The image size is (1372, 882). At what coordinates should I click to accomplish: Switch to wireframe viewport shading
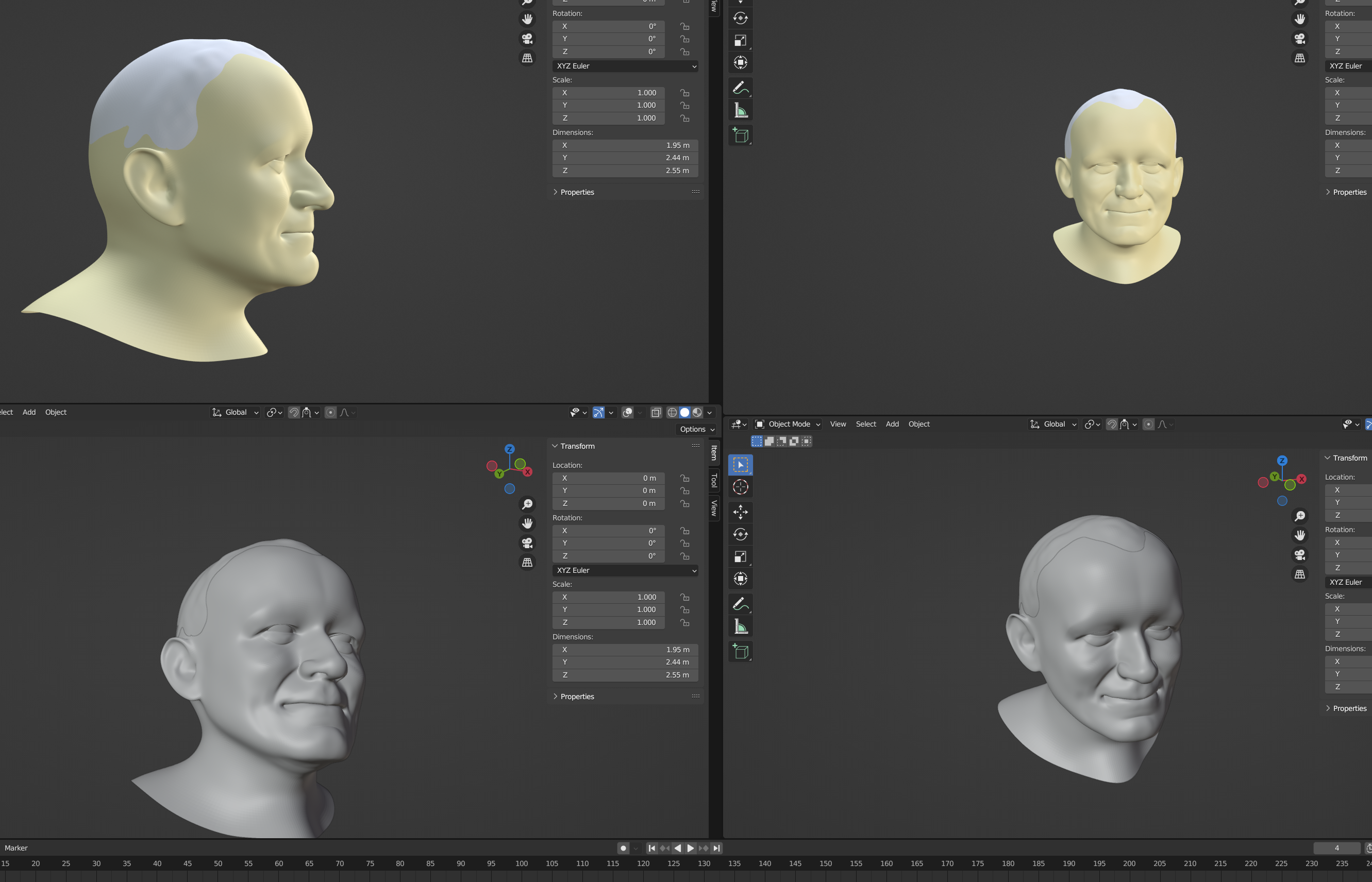(672, 412)
